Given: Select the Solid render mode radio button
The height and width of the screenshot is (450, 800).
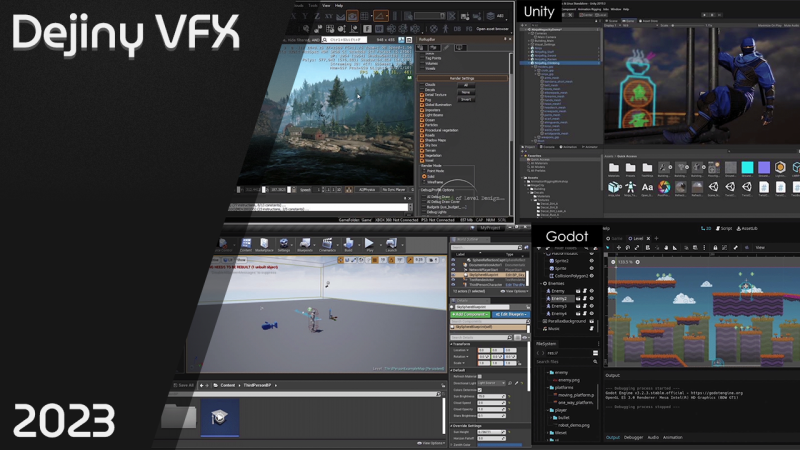Looking at the screenshot, I should 424,177.
